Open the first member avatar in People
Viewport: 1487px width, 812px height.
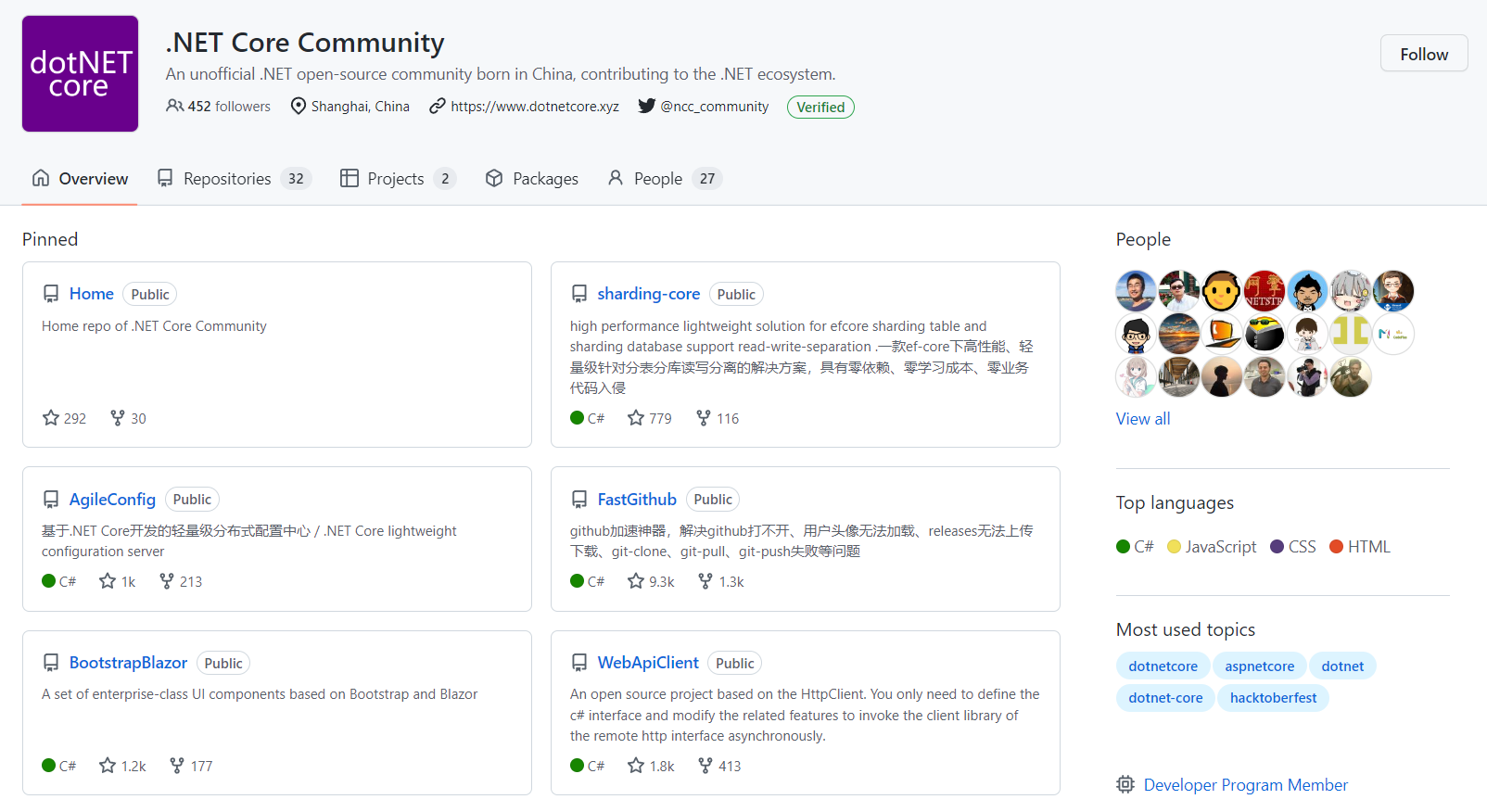(x=1136, y=291)
